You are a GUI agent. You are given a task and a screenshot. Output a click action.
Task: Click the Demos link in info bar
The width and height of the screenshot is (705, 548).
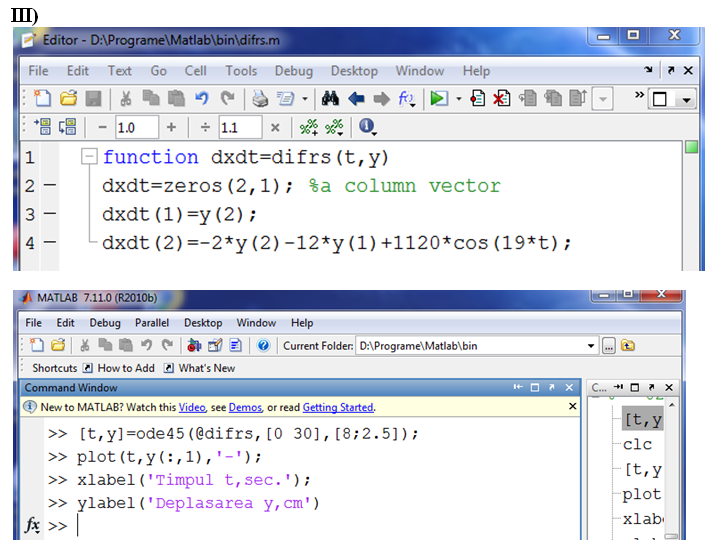(x=245, y=407)
